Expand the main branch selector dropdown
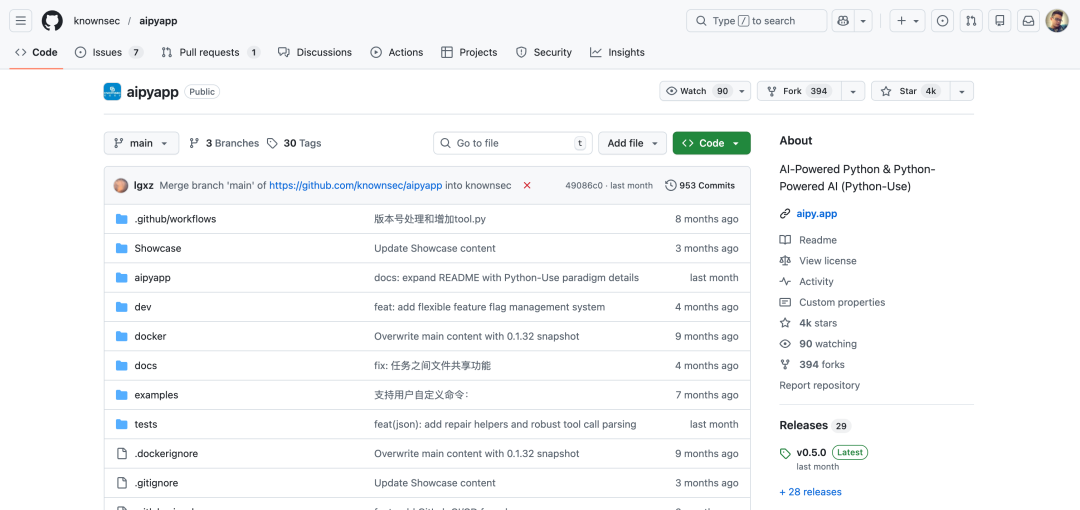The width and height of the screenshot is (1080, 510). pos(141,143)
